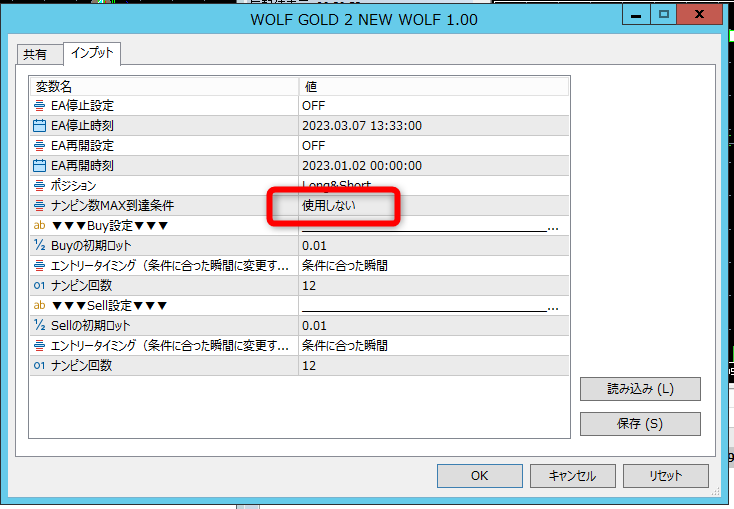Click the ½ icon beside Sellの初期ロット

coord(40,325)
